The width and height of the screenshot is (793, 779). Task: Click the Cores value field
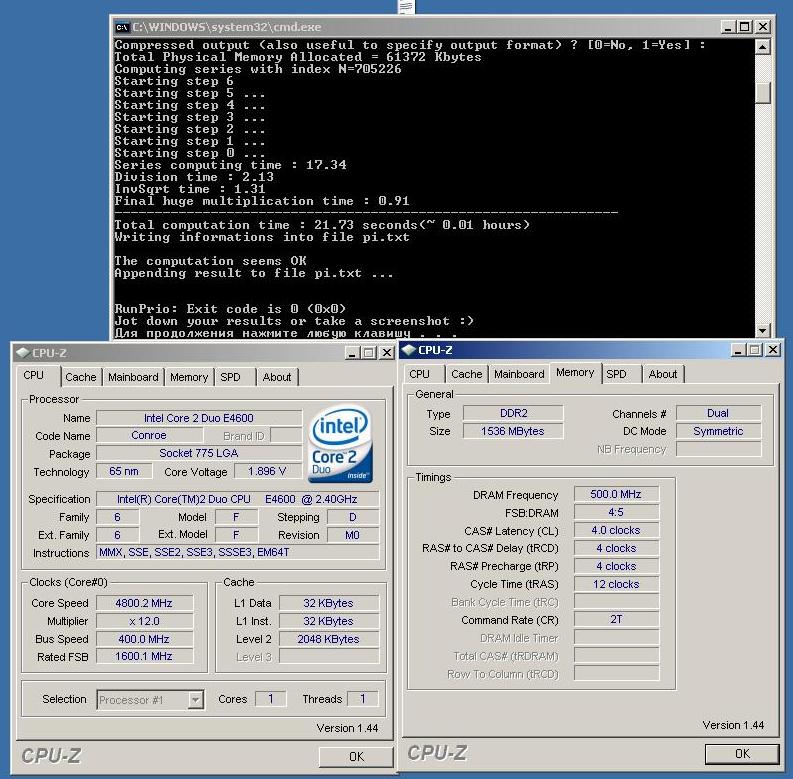pyautogui.click(x=271, y=699)
